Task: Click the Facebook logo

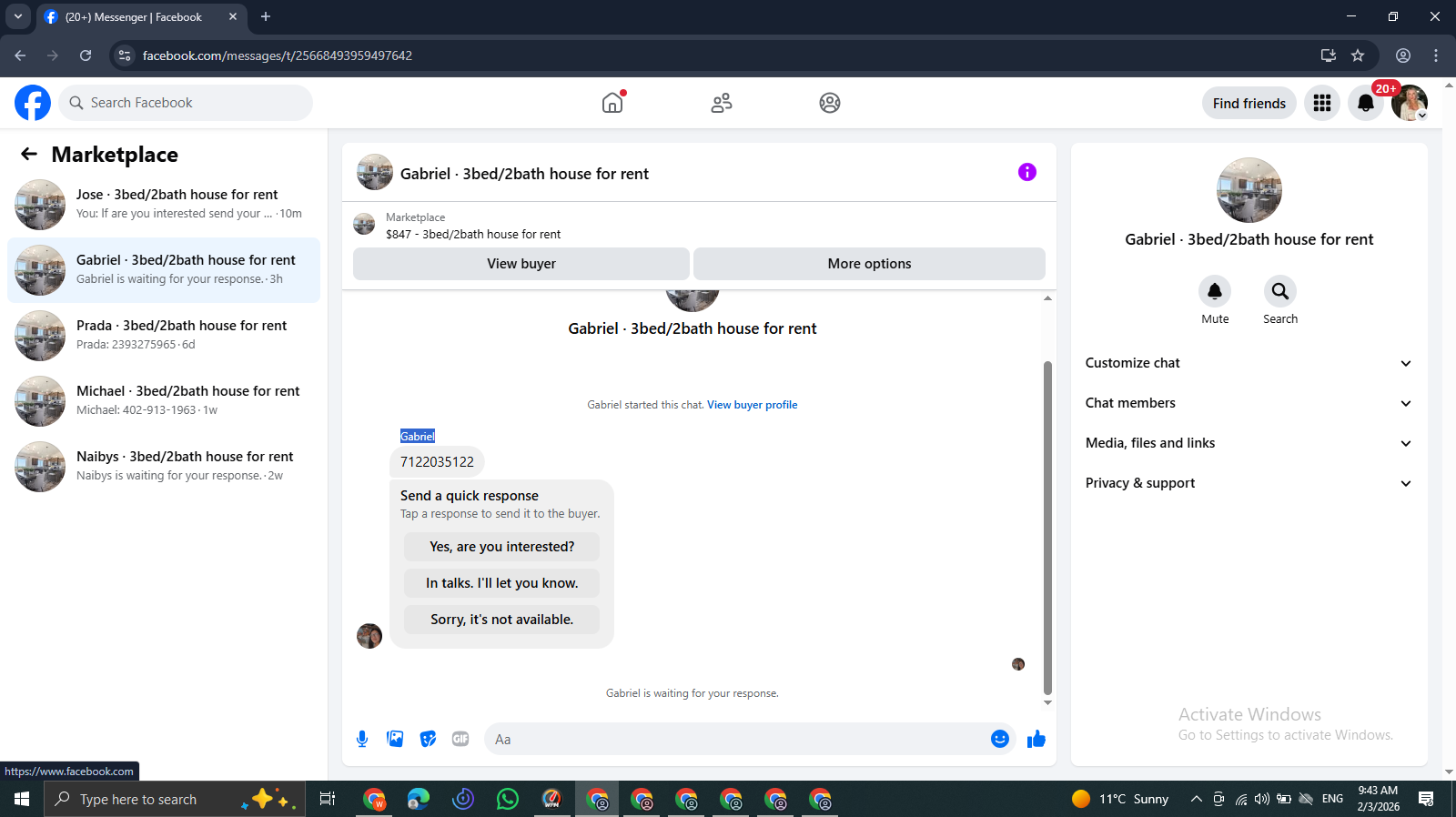Action: tap(33, 103)
